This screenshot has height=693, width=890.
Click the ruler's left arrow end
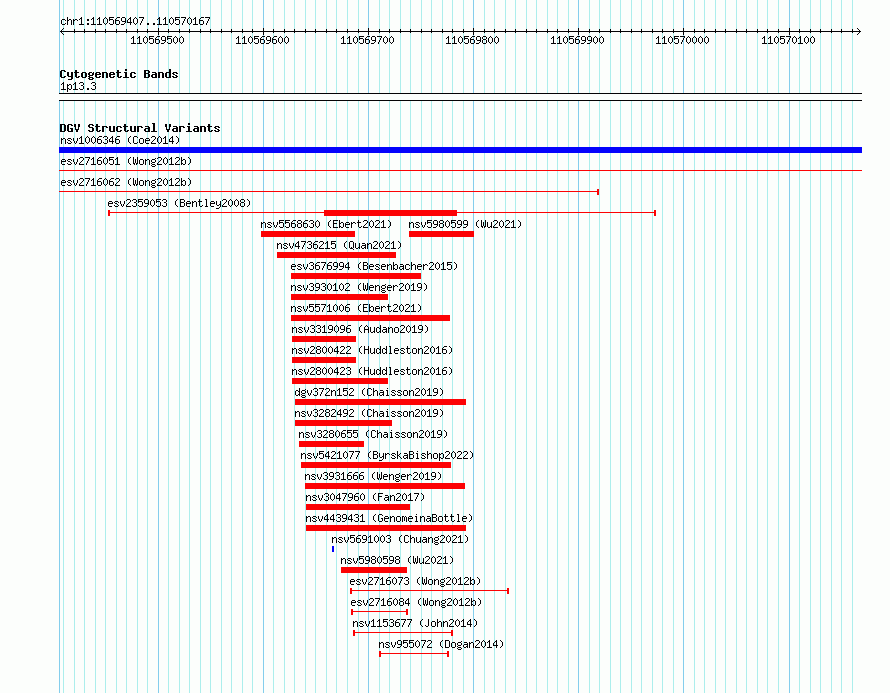pos(62,32)
